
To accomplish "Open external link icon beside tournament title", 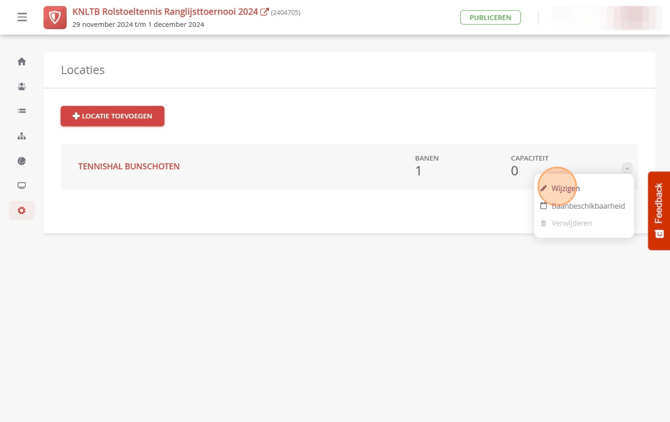I will click(x=264, y=12).
